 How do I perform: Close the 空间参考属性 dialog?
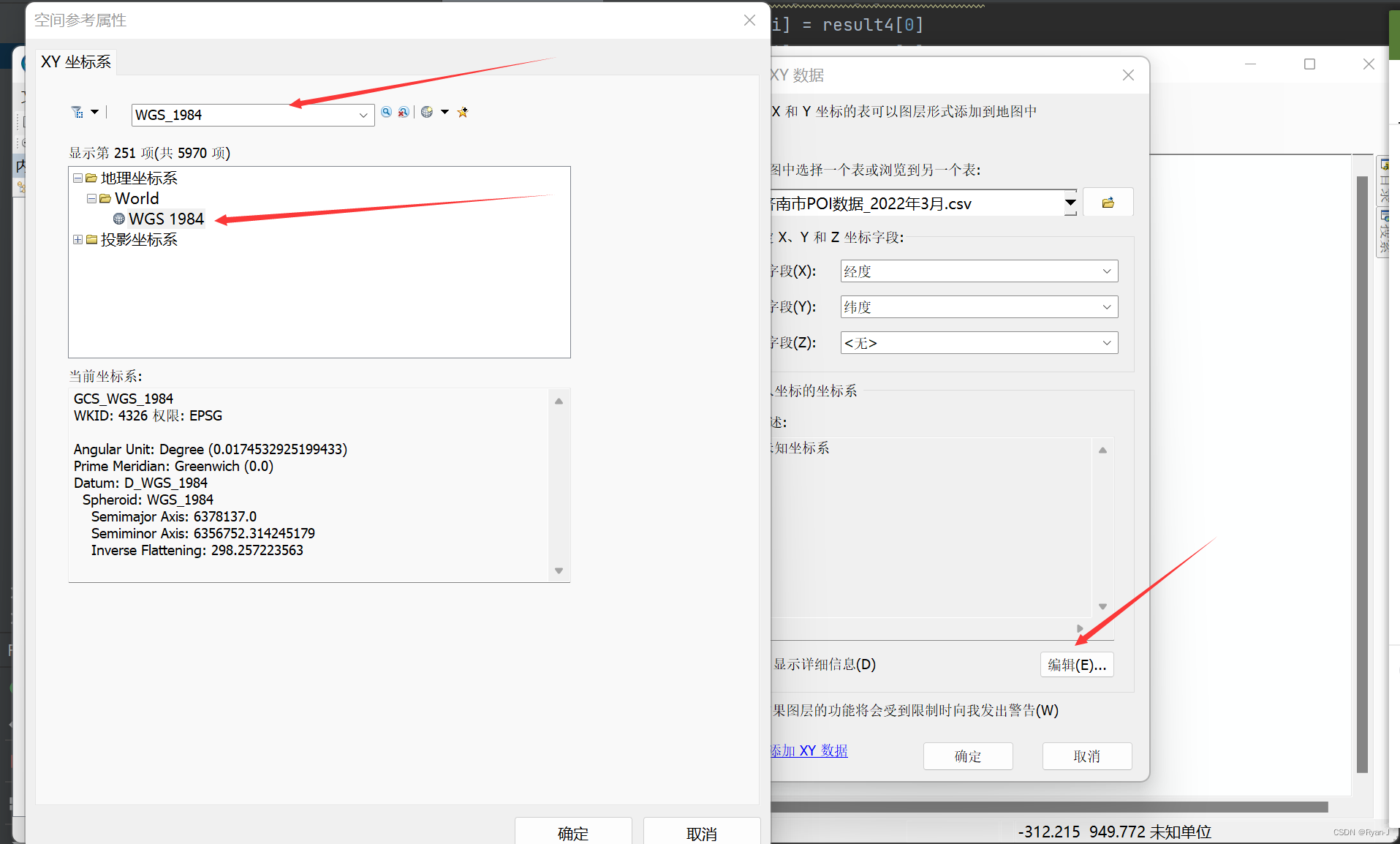coord(749,20)
